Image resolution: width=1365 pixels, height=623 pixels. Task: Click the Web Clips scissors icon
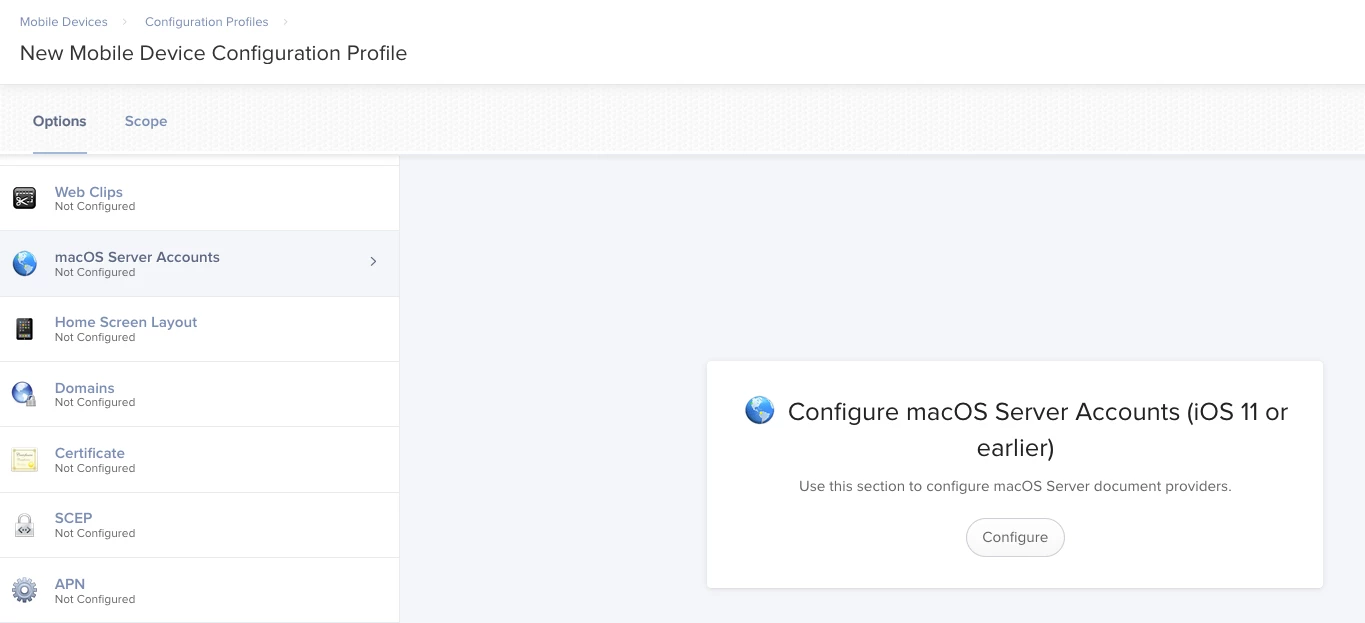pyautogui.click(x=24, y=198)
